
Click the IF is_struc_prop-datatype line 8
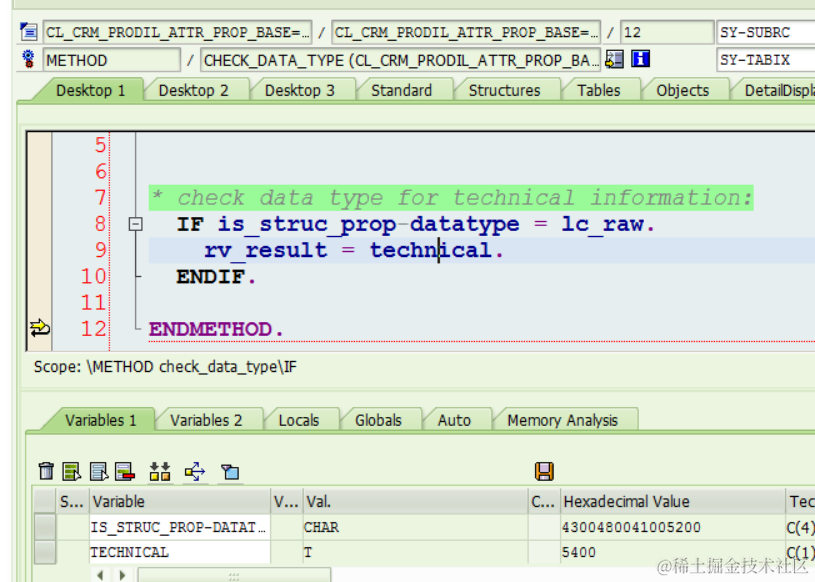[x=416, y=224]
